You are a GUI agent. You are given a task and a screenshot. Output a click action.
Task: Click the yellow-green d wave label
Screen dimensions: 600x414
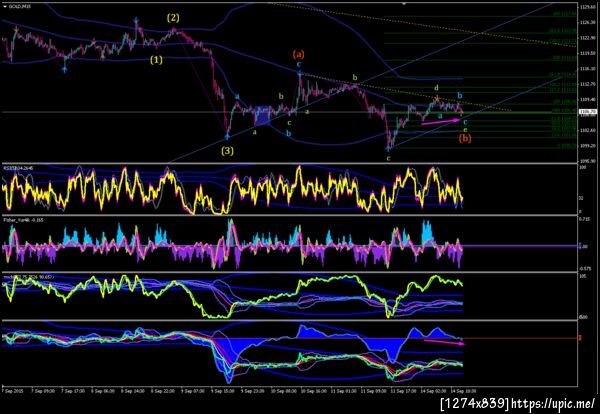coord(436,88)
